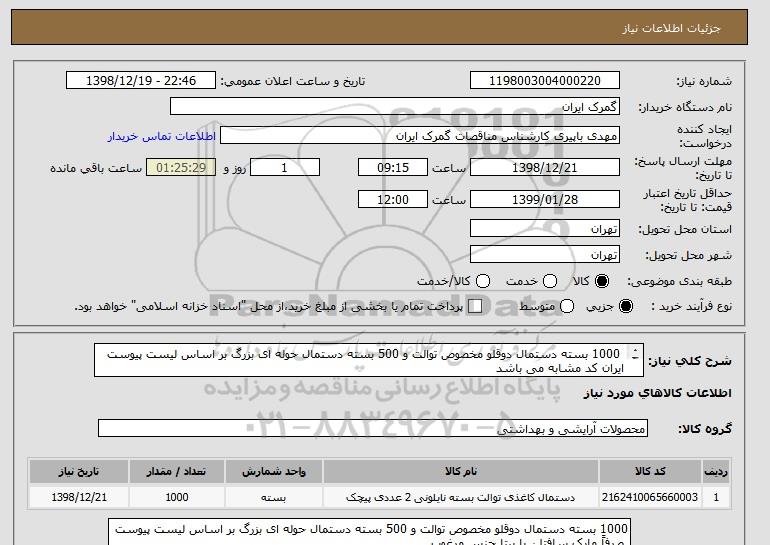Click the کد کالا column header
The width and height of the screenshot is (770, 545).
pos(650,471)
